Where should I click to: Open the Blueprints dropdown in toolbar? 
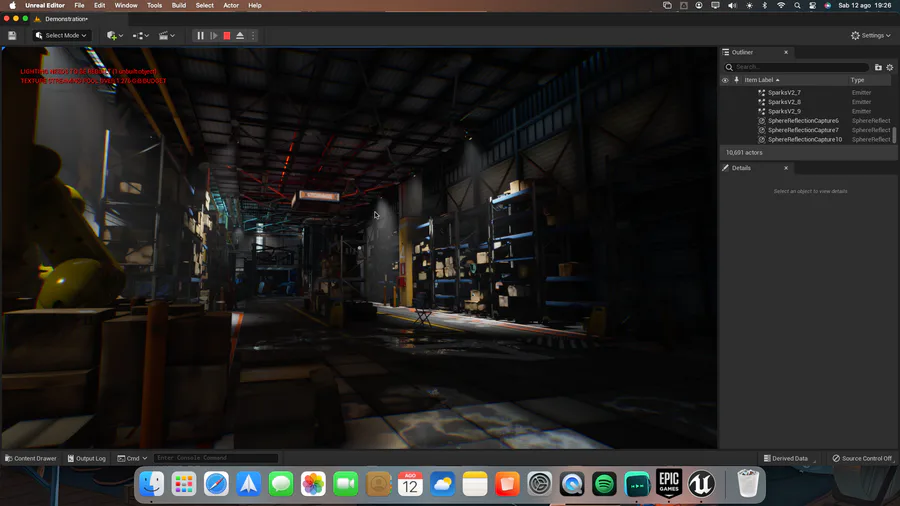click(x=141, y=36)
